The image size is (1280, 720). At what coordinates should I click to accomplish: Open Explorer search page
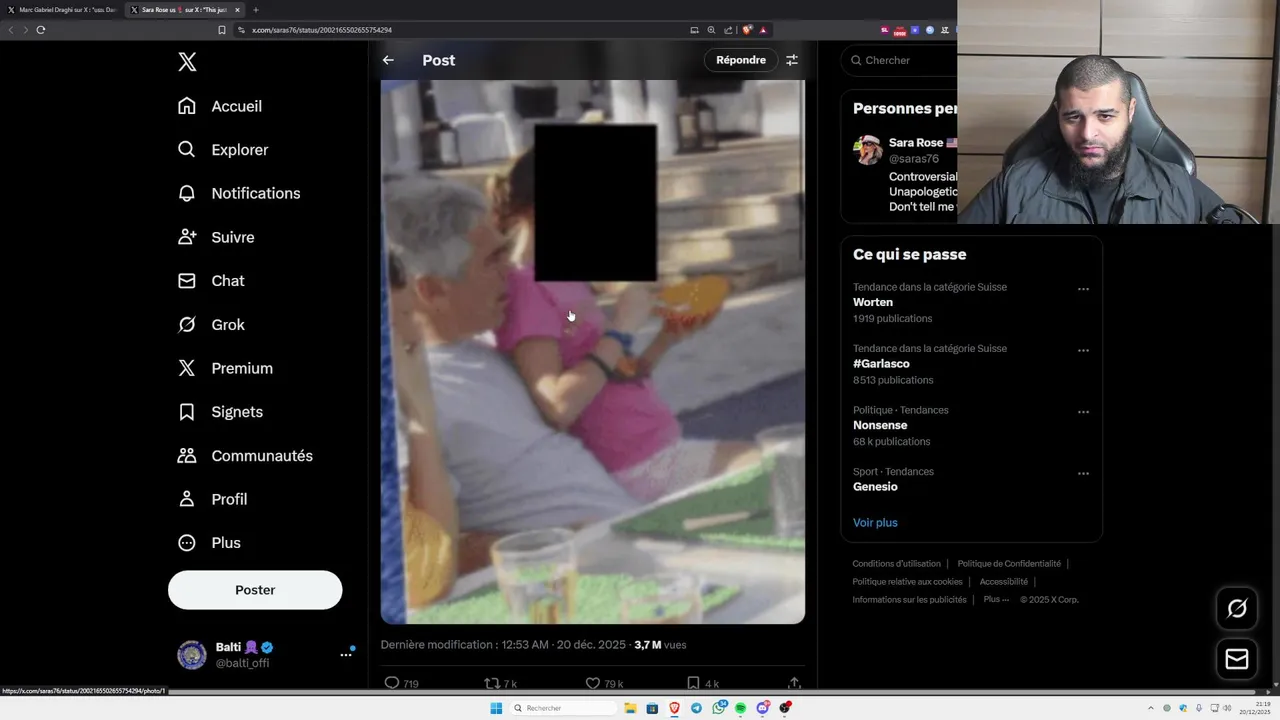click(223, 150)
